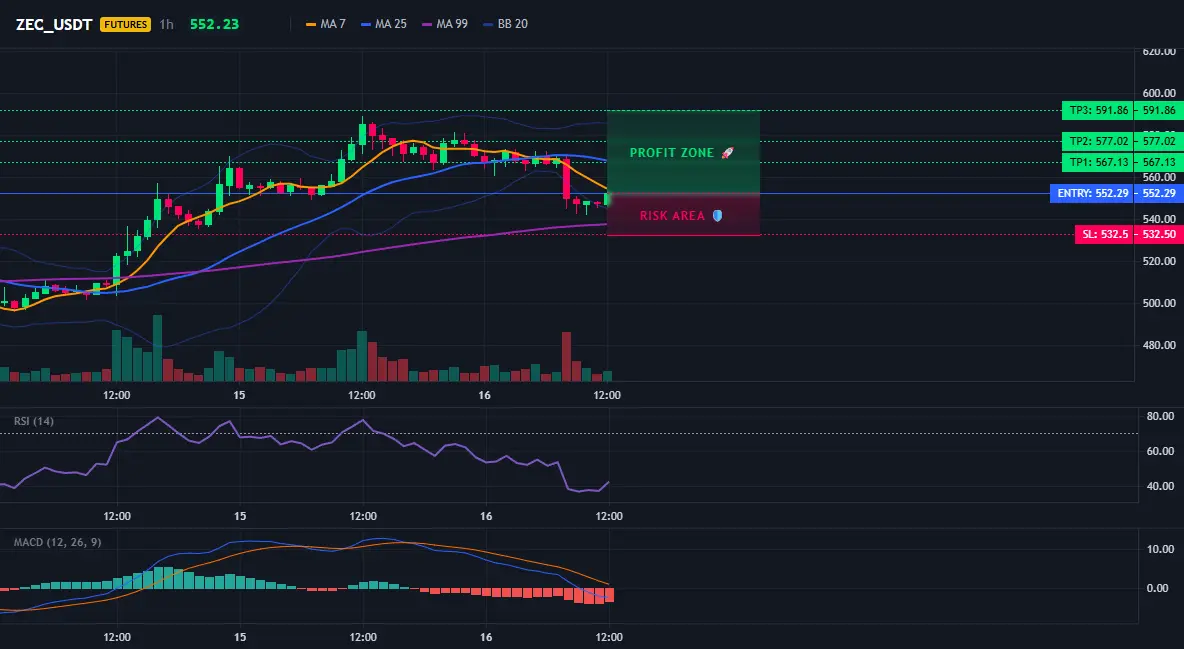Click the TP1: 567.13 label

pos(1097,162)
